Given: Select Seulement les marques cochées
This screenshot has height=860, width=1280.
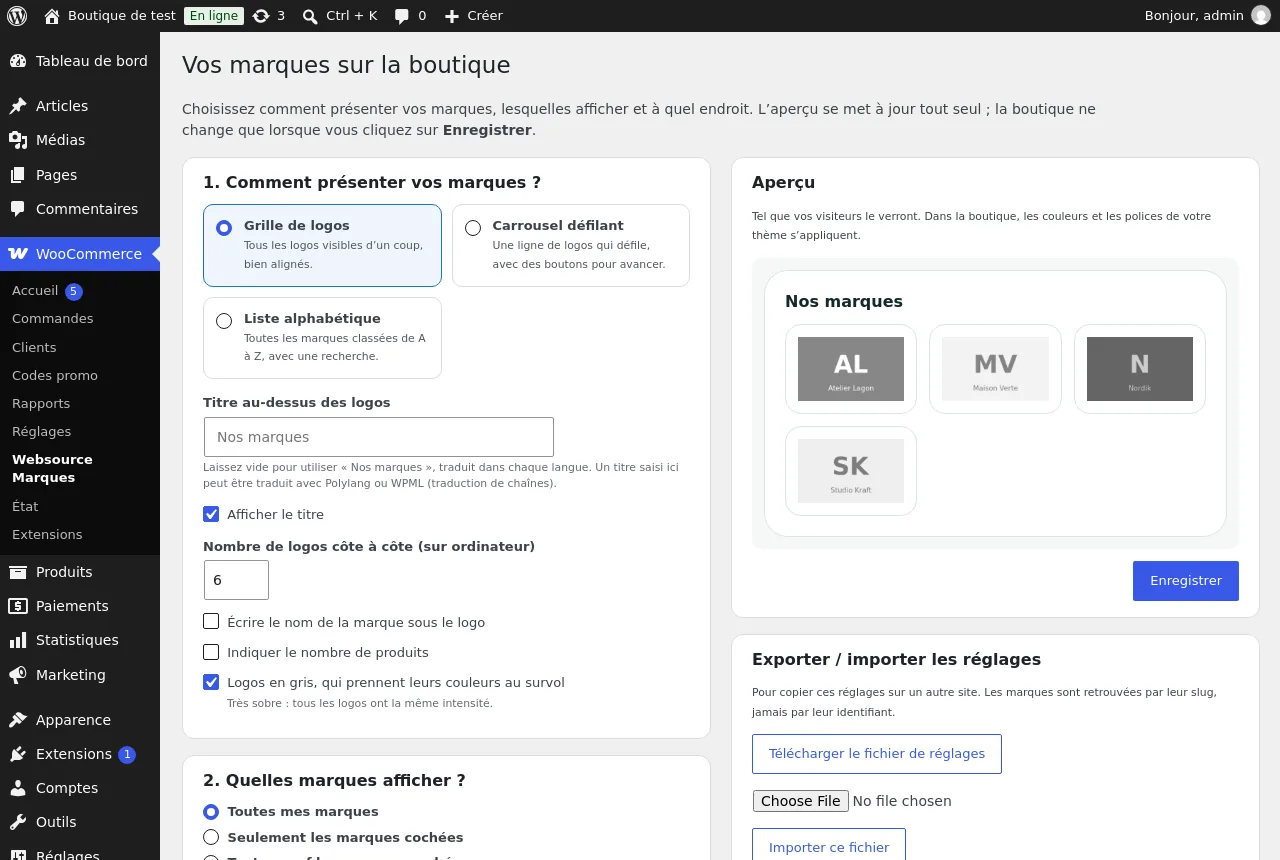Looking at the screenshot, I should coord(211,837).
